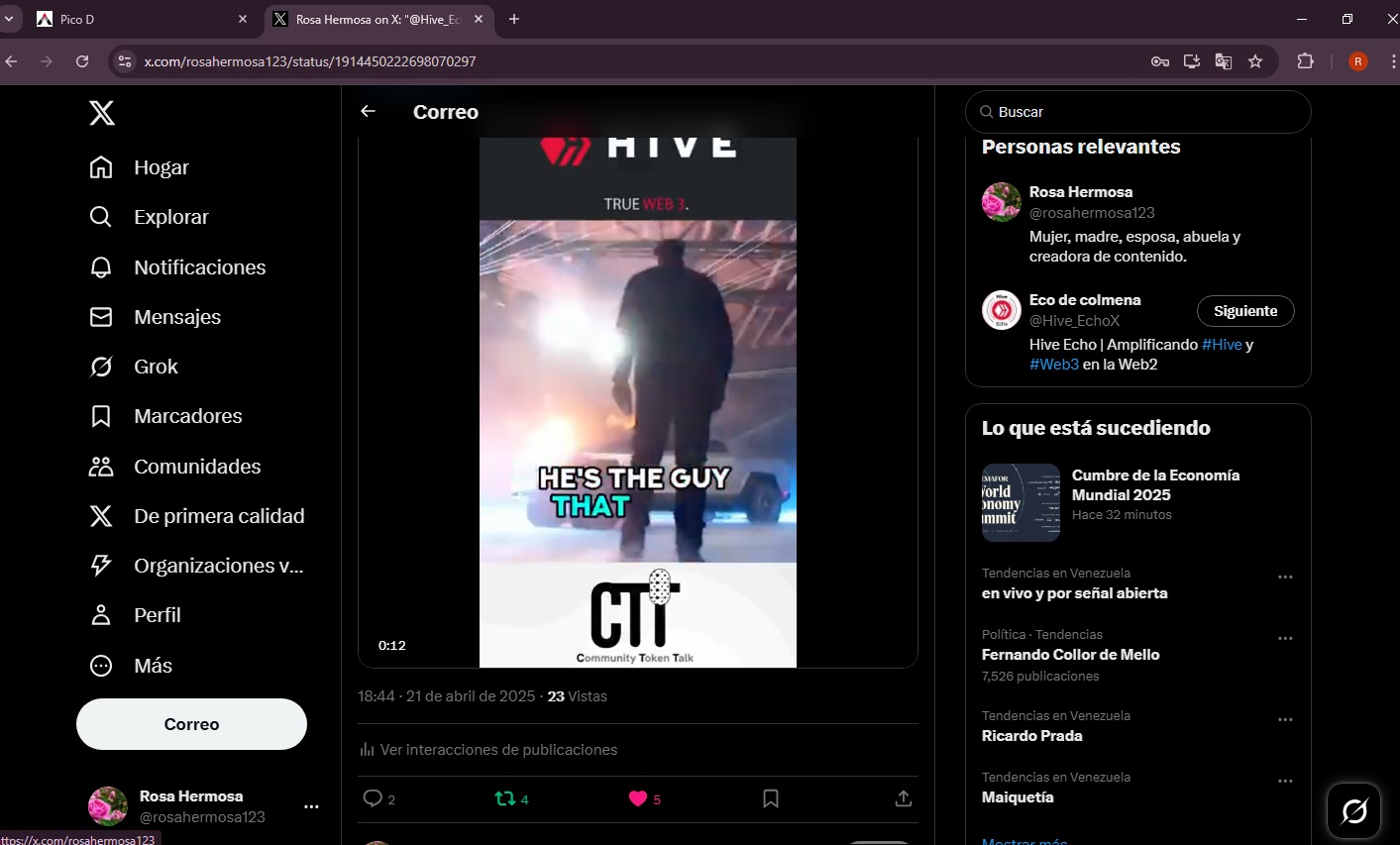Open more options for Maiquetía trend
Image resolution: width=1400 pixels, height=845 pixels.
coord(1285,781)
